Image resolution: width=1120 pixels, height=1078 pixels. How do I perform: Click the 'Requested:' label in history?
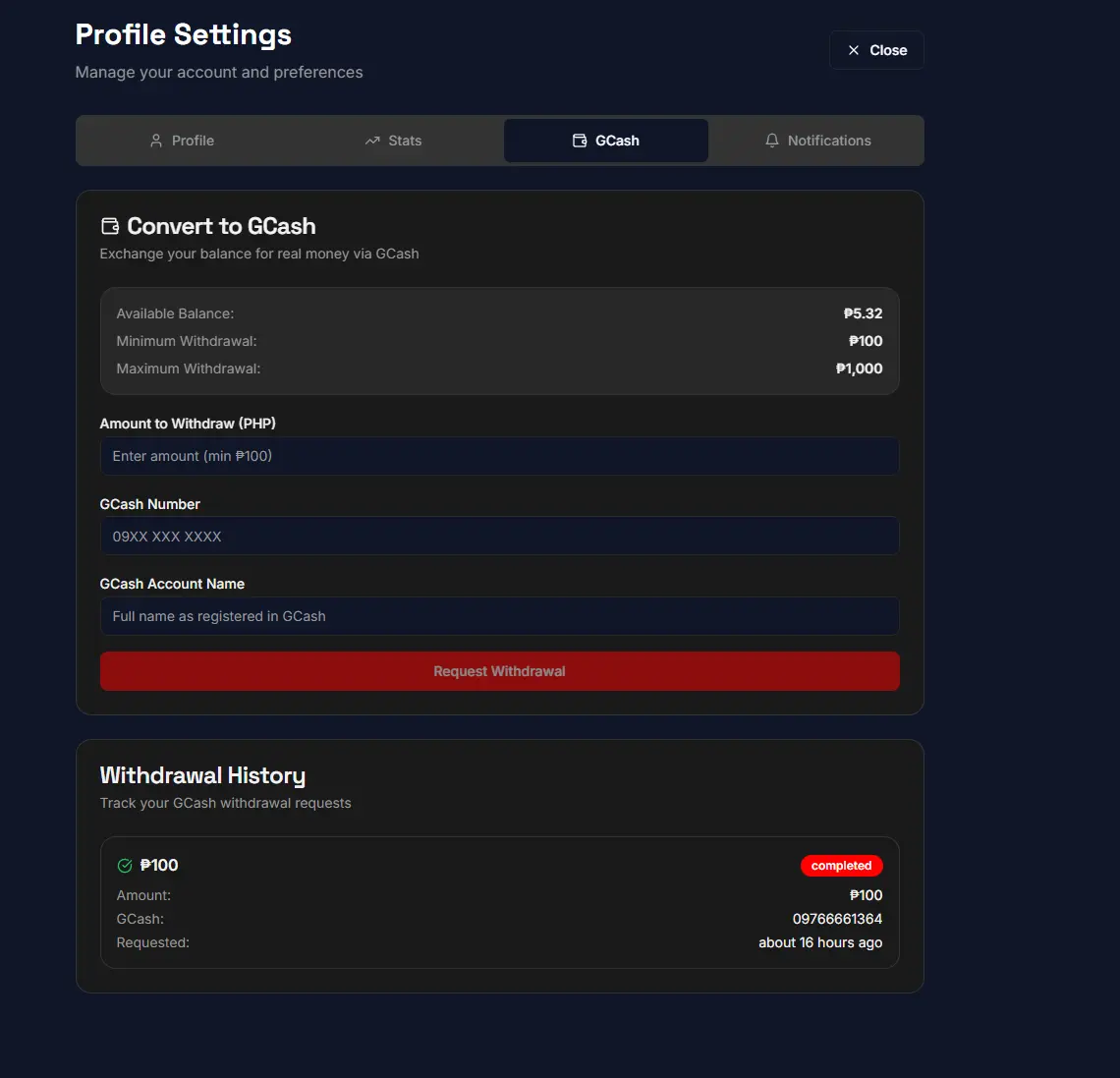point(153,942)
